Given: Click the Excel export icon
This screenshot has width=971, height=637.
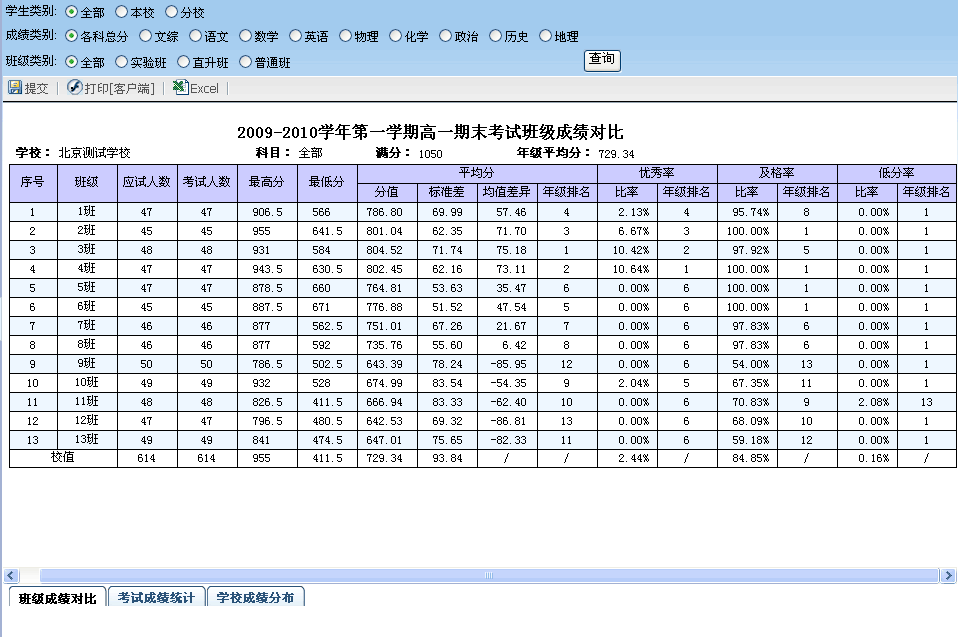Looking at the screenshot, I should pos(180,87).
